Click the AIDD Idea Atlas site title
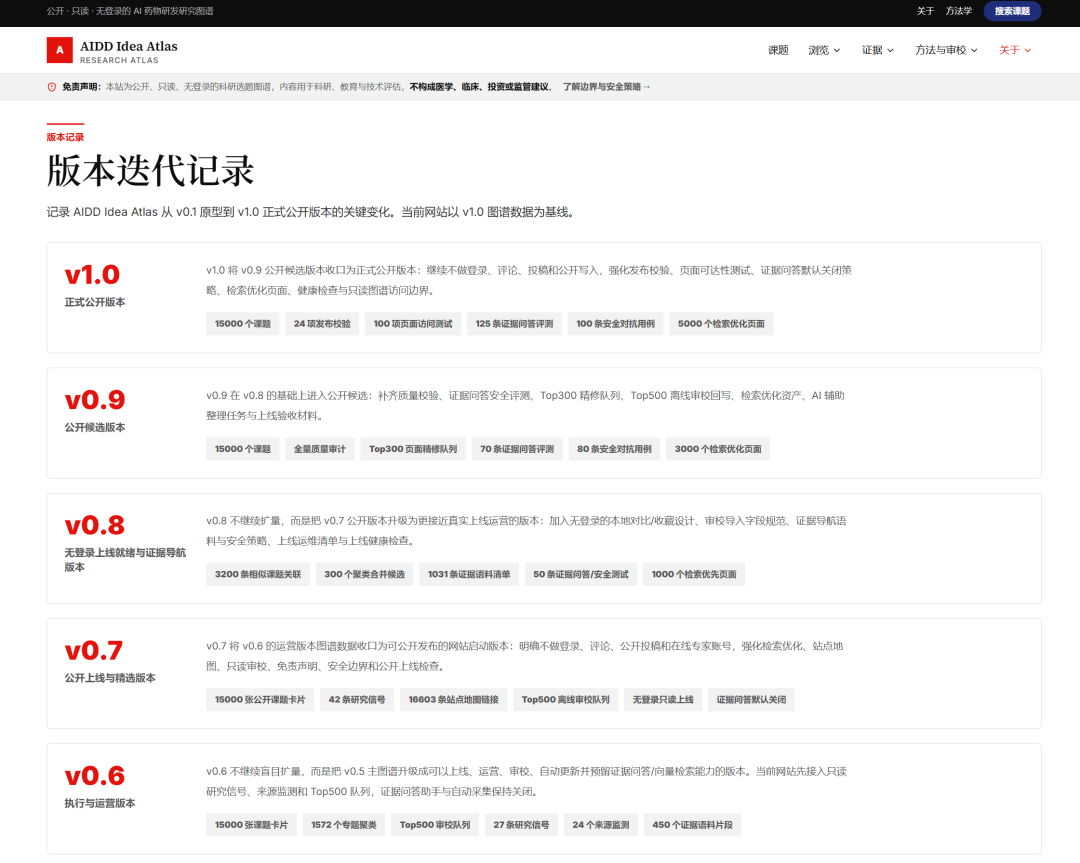This screenshot has height=863, width=1080. tap(129, 46)
